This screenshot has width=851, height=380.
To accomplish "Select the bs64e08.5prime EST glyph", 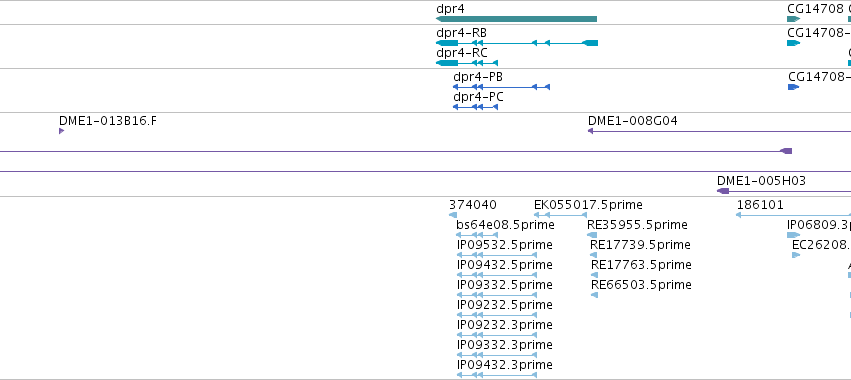I will click(477, 235).
